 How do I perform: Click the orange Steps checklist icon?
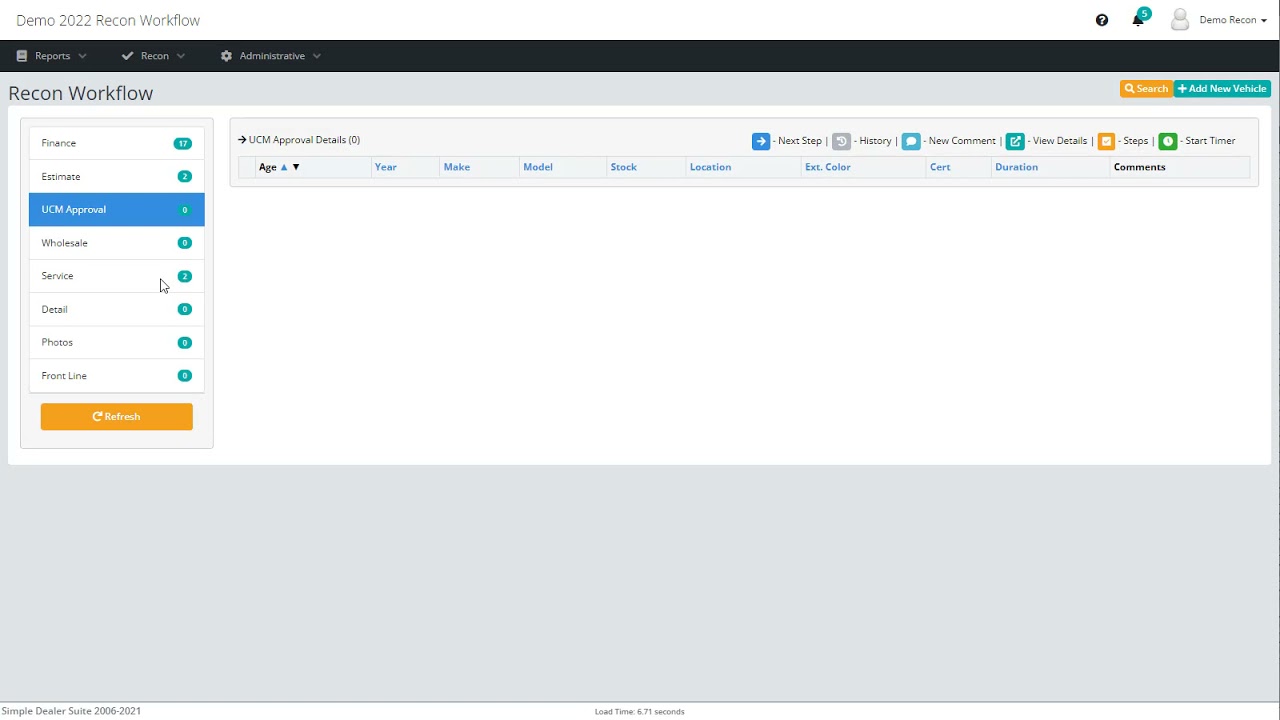tap(1106, 141)
